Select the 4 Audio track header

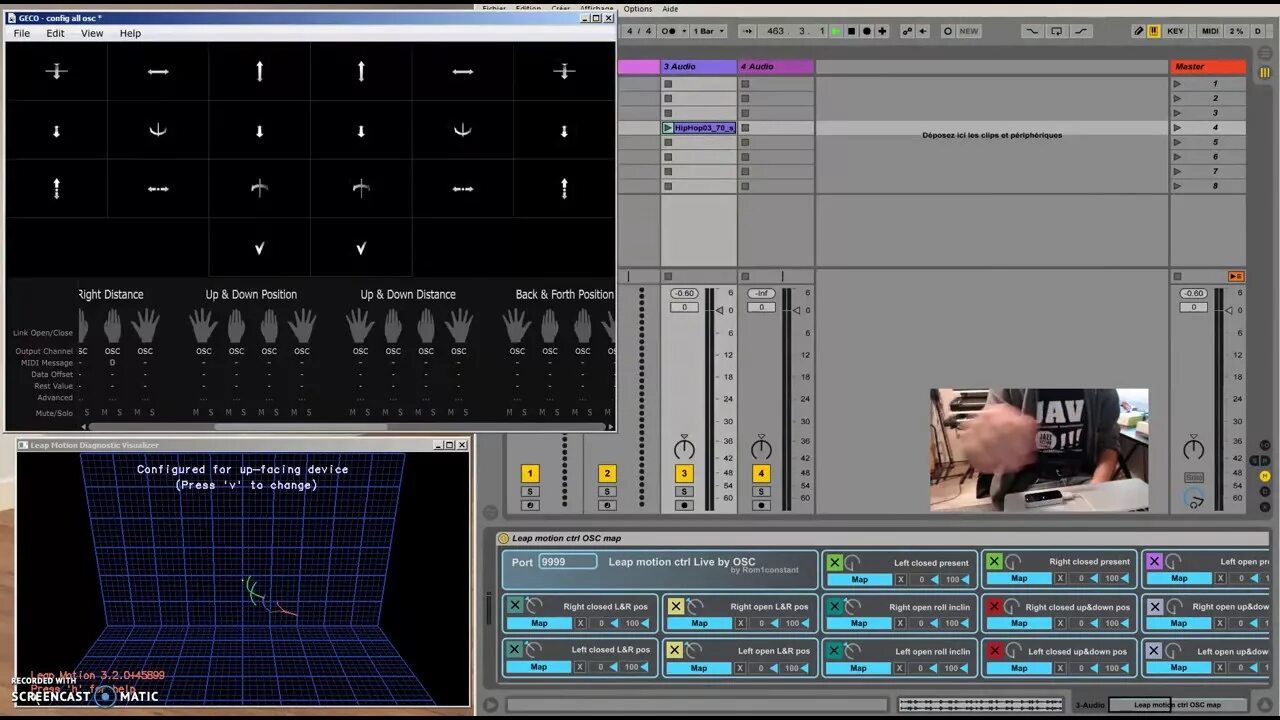[776, 67]
